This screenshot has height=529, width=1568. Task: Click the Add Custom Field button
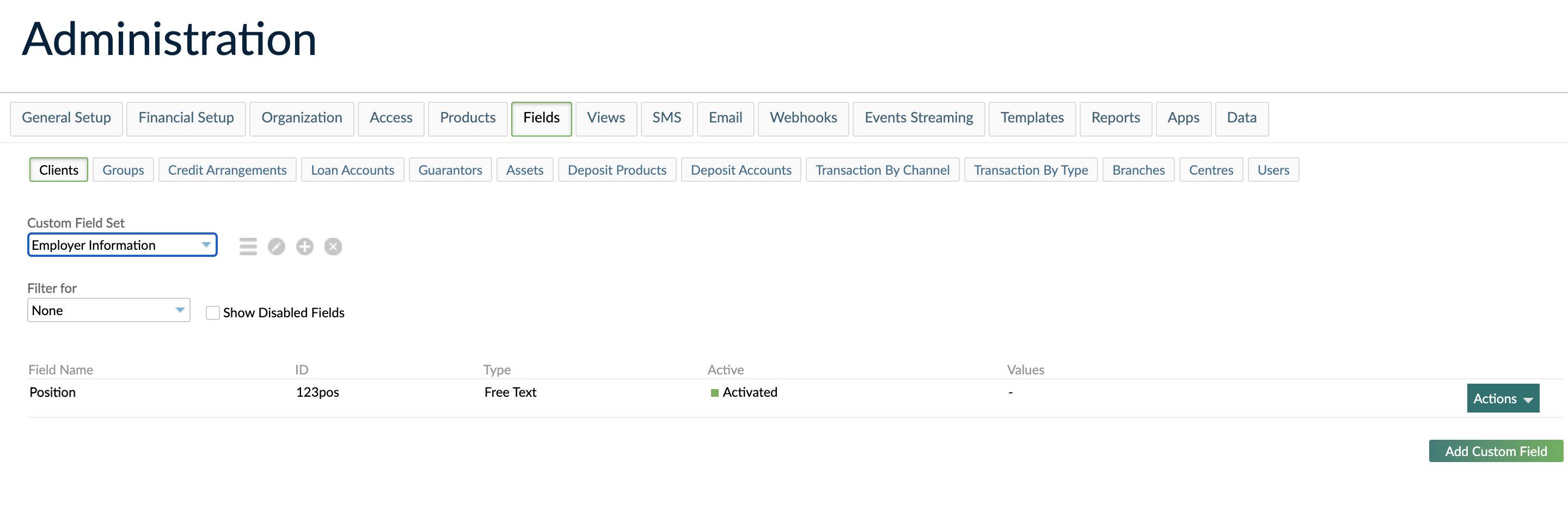(1496, 451)
